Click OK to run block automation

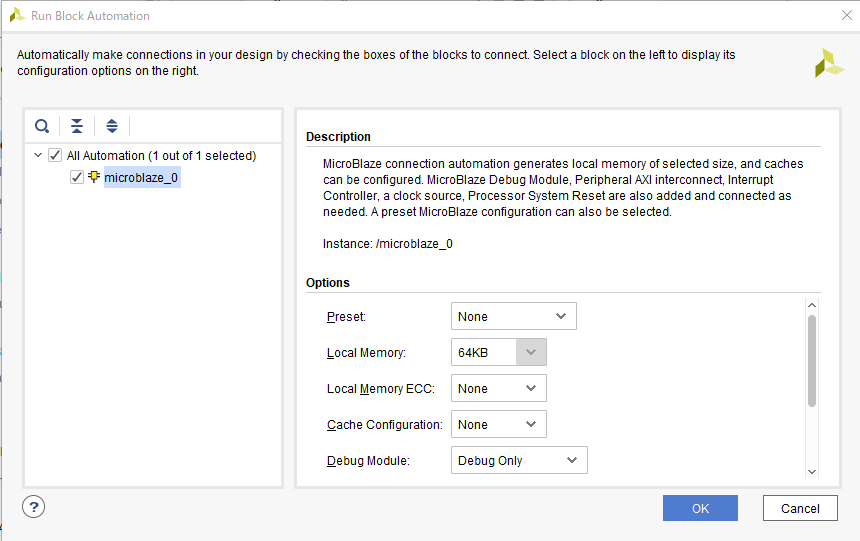(700, 508)
